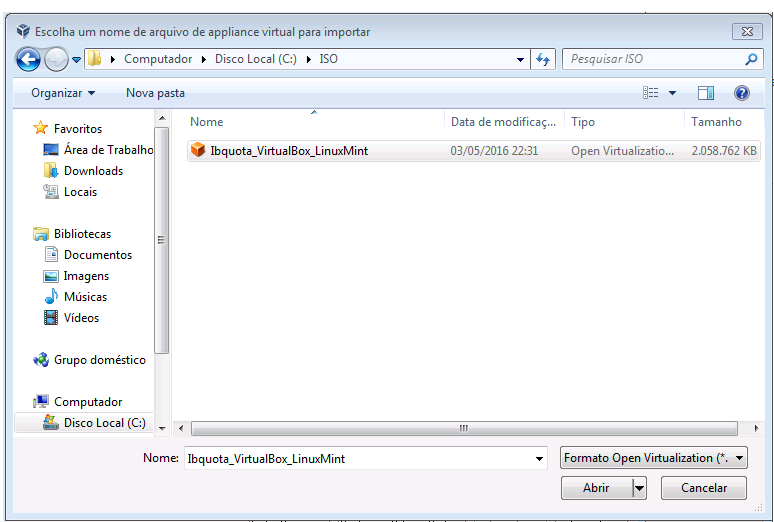Select ISO in address path

[x=328, y=59]
